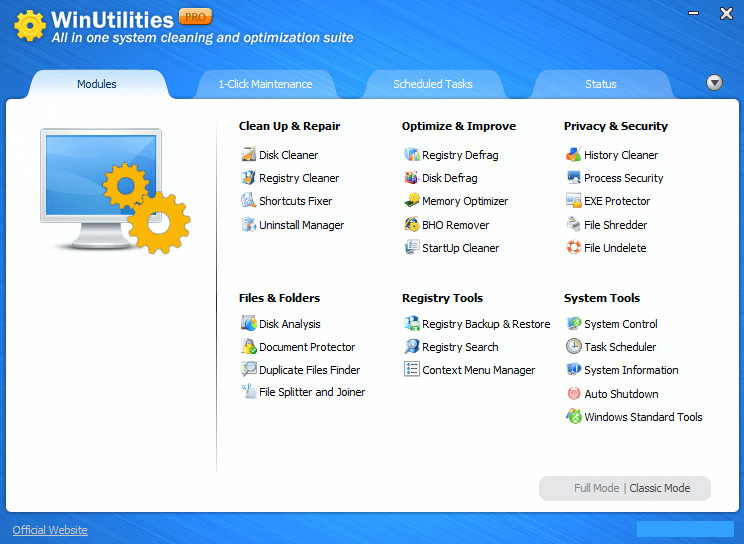Open the 1-Click Maintenance tab
Screen dimensions: 744x544
[265, 84]
